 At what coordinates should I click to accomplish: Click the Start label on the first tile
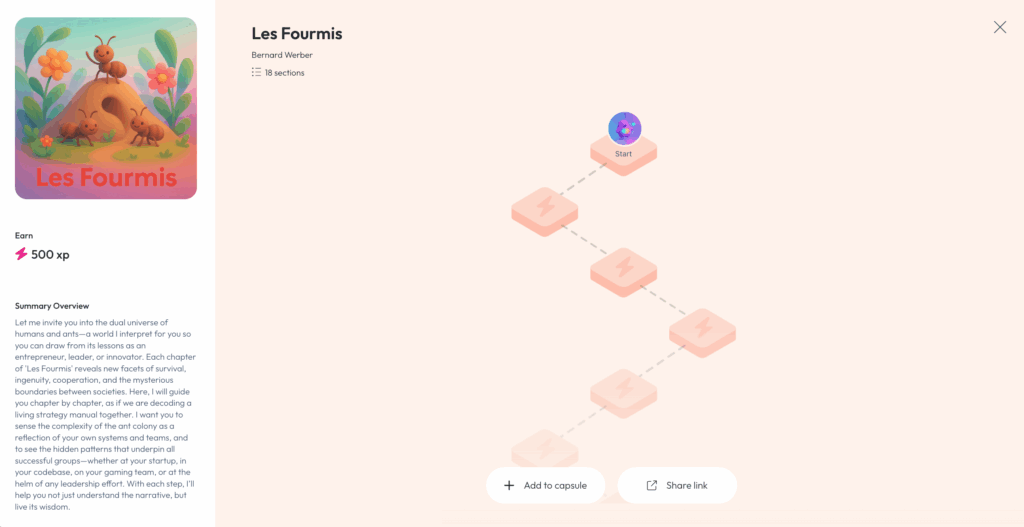(x=623, y=154)
